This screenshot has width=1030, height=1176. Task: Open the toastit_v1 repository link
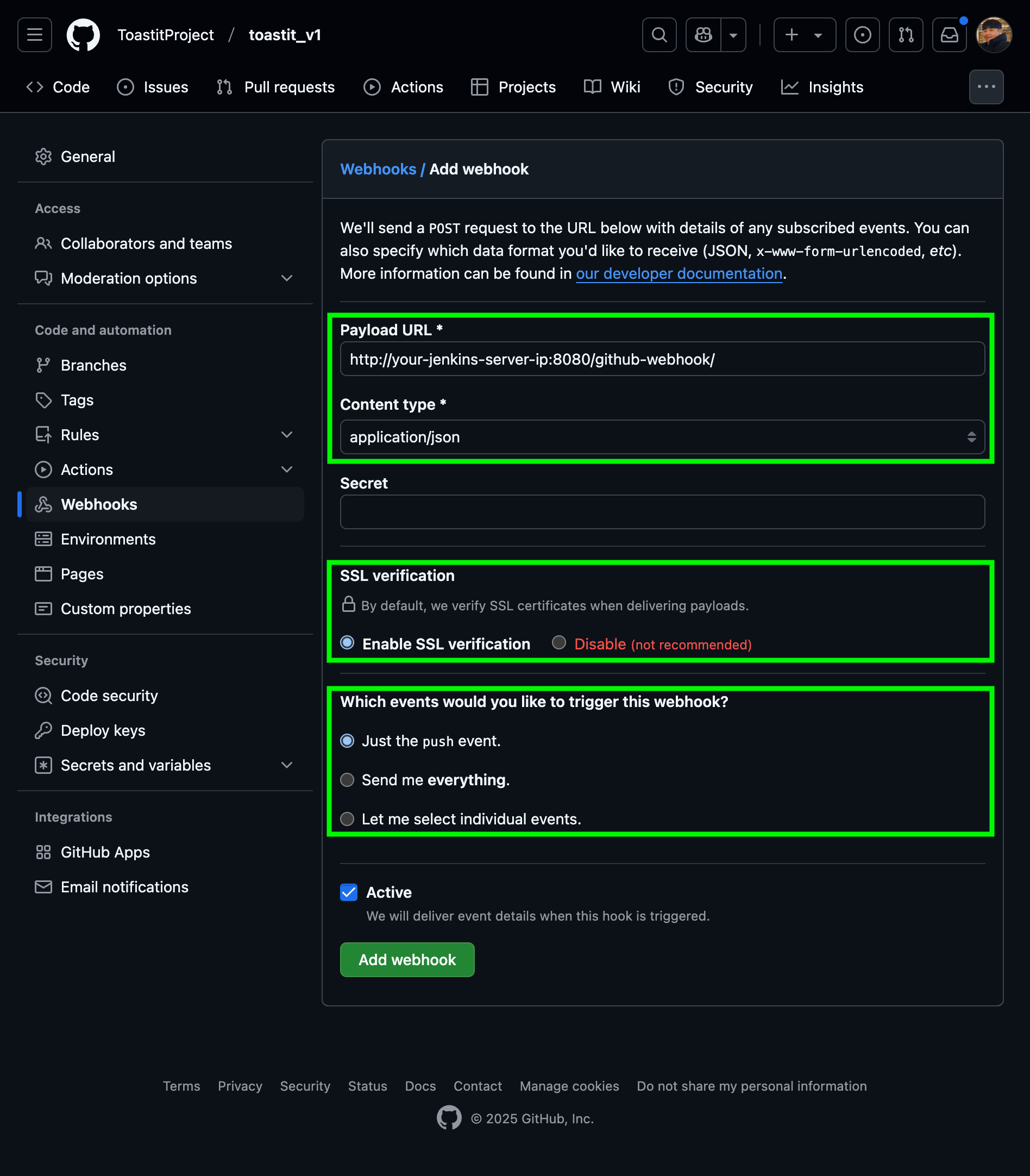[x=285, y=35]
